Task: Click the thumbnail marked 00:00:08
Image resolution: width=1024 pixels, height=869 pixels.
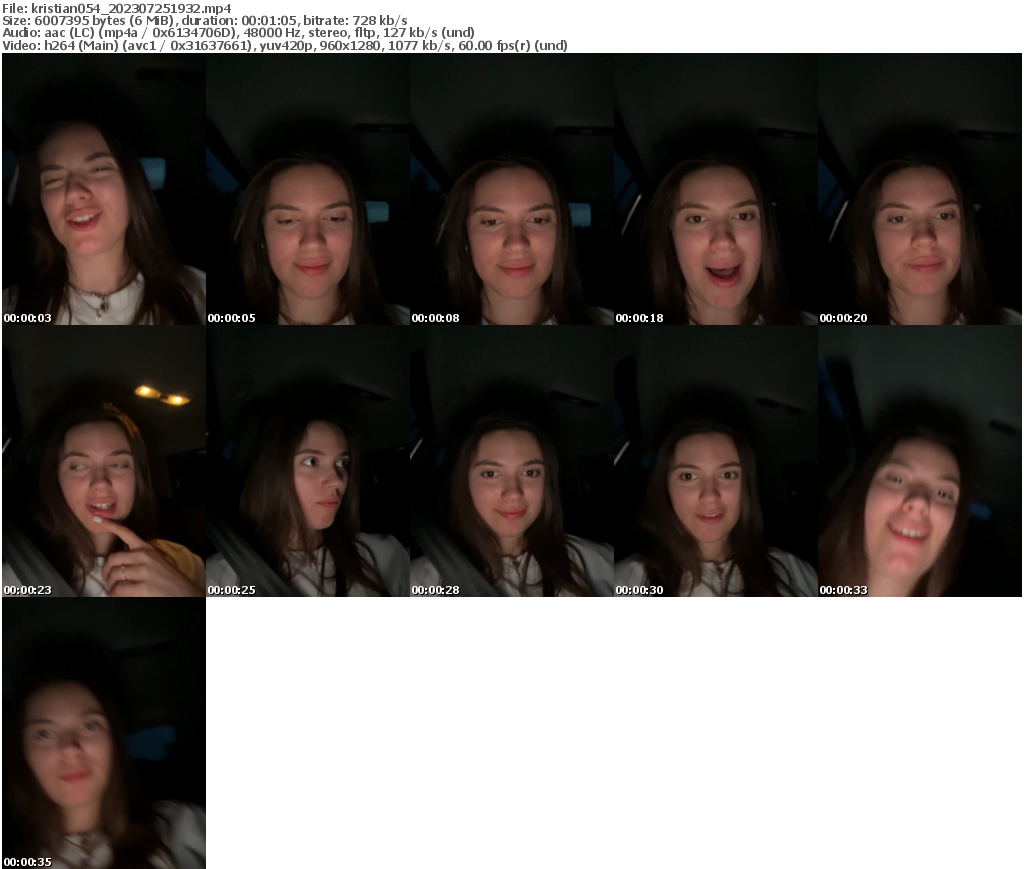Action: 511,189
